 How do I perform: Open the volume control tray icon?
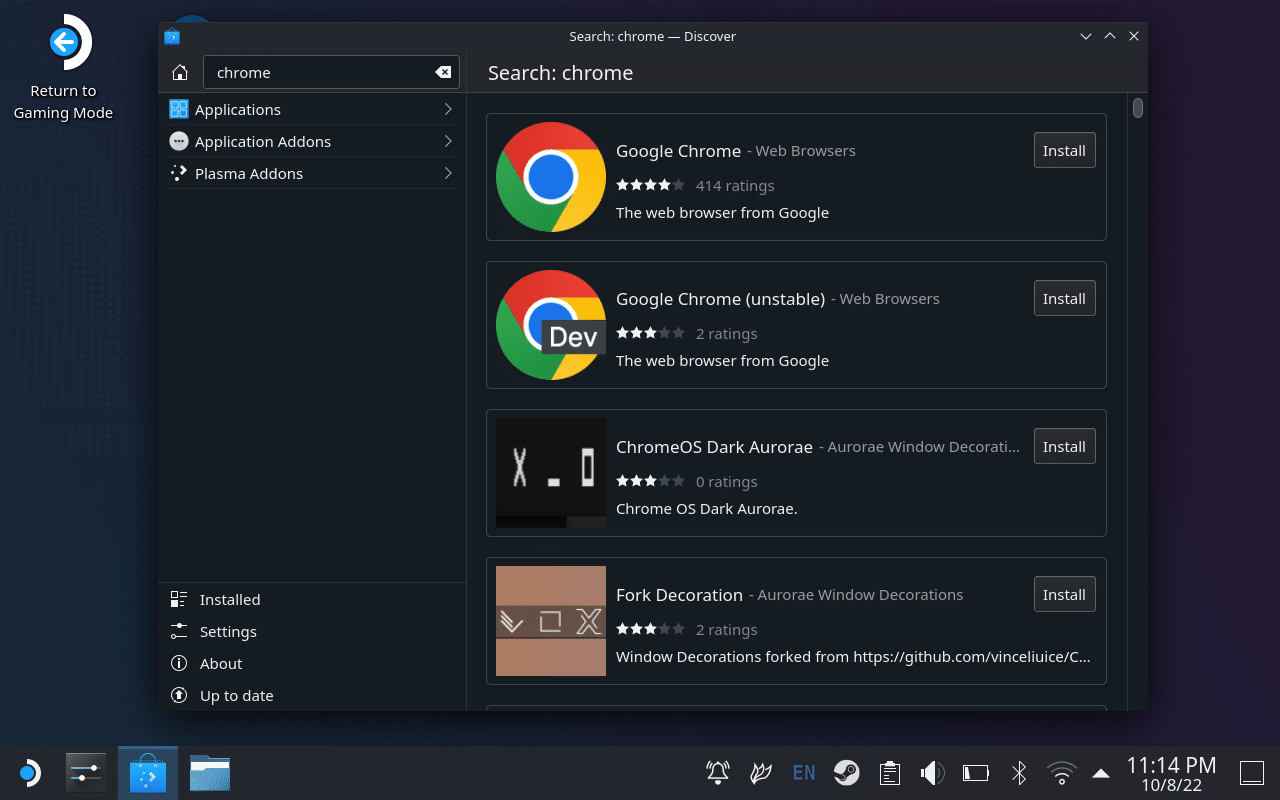(x=932, y=772)
